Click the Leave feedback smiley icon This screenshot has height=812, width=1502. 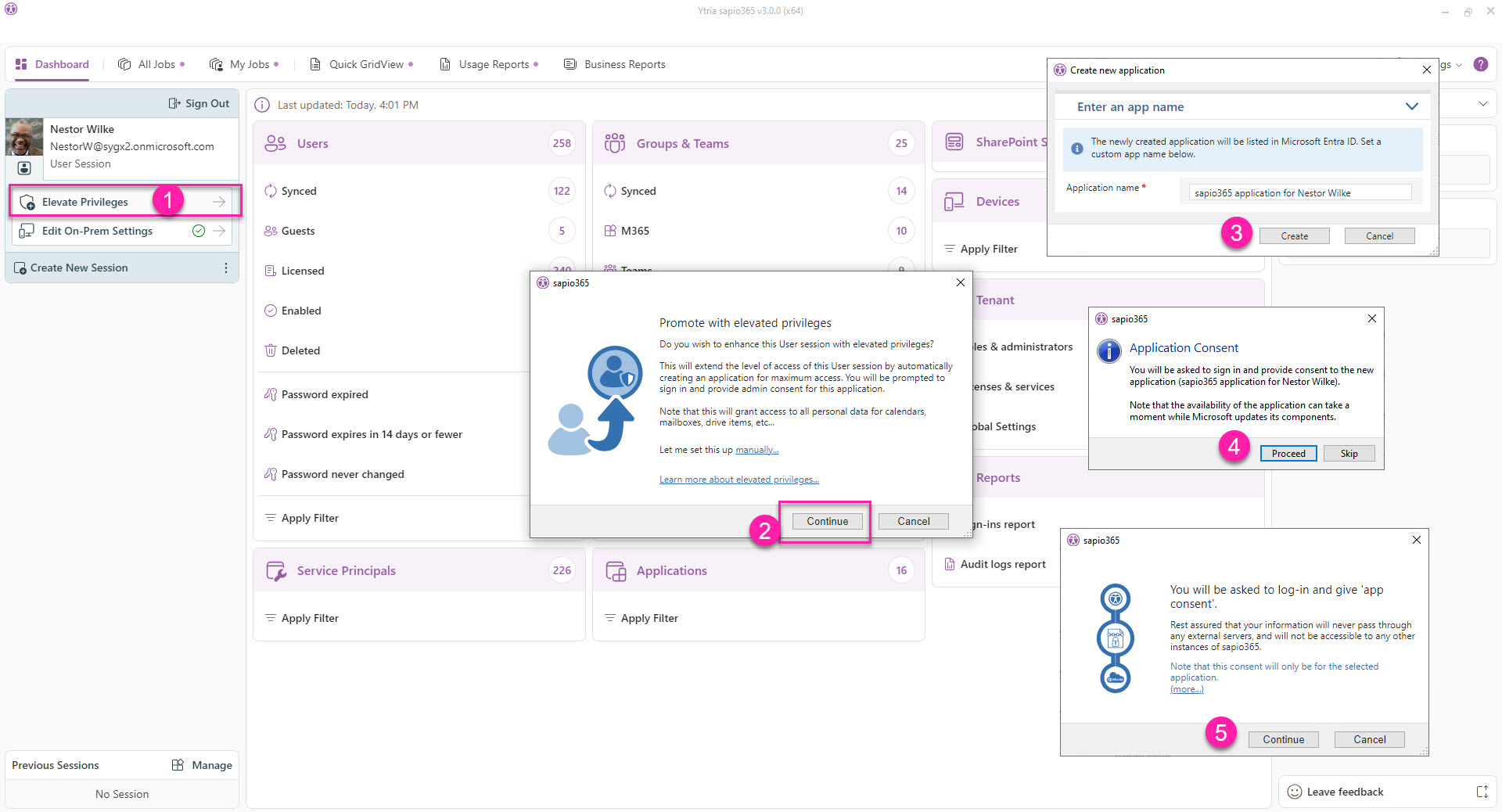[x=1295, y=792]
